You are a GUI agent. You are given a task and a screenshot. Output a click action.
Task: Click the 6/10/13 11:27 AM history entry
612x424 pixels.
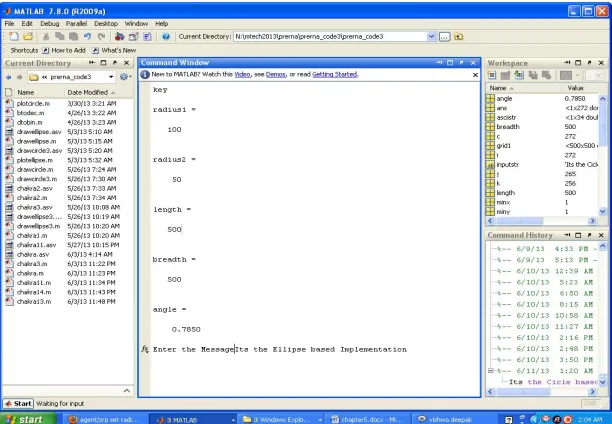pos(554,326)
